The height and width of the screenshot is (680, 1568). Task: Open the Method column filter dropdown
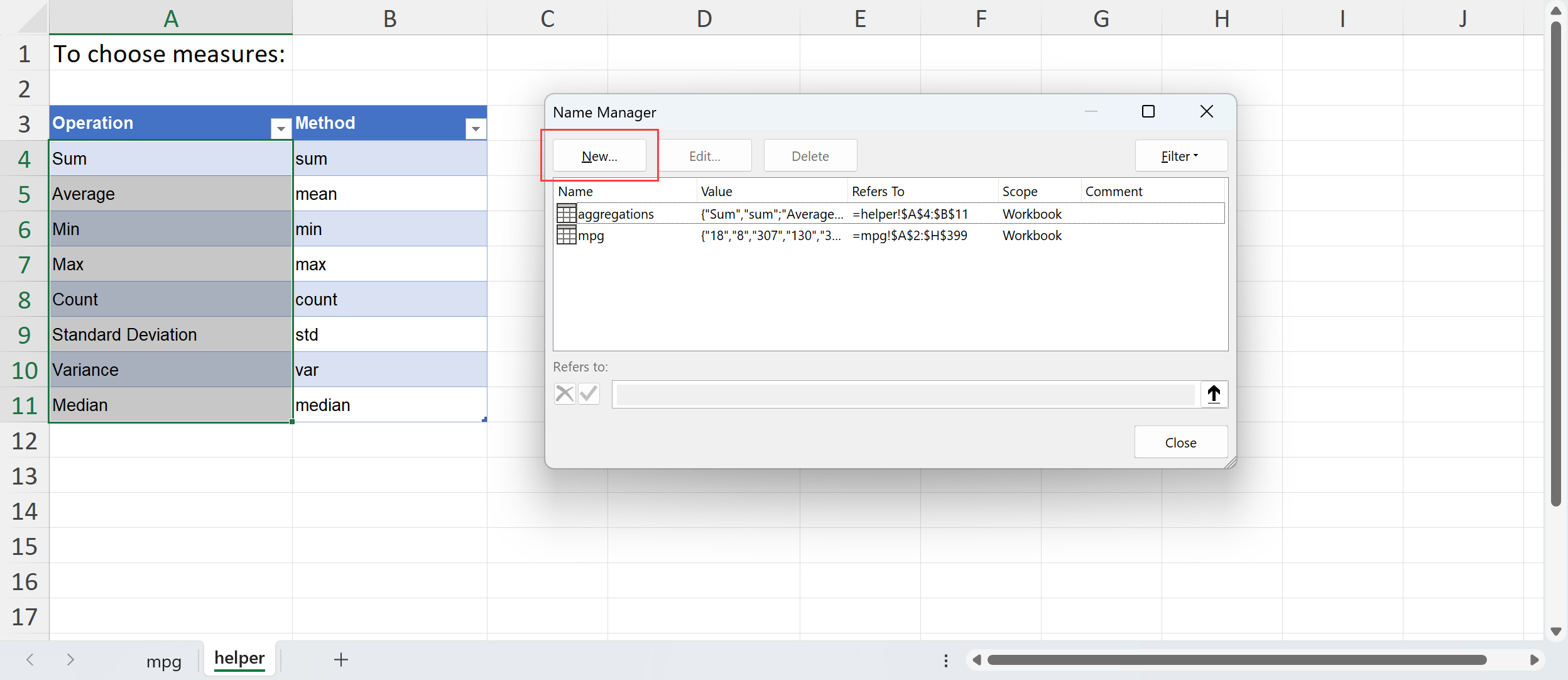[476, 129]
